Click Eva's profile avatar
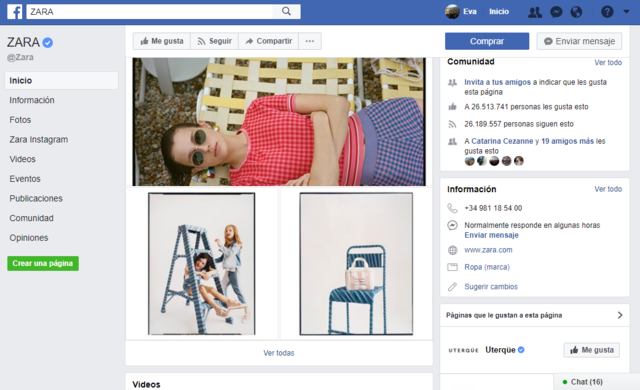The width and height of the screenshot is (640, 390). (x=452, y=11)
